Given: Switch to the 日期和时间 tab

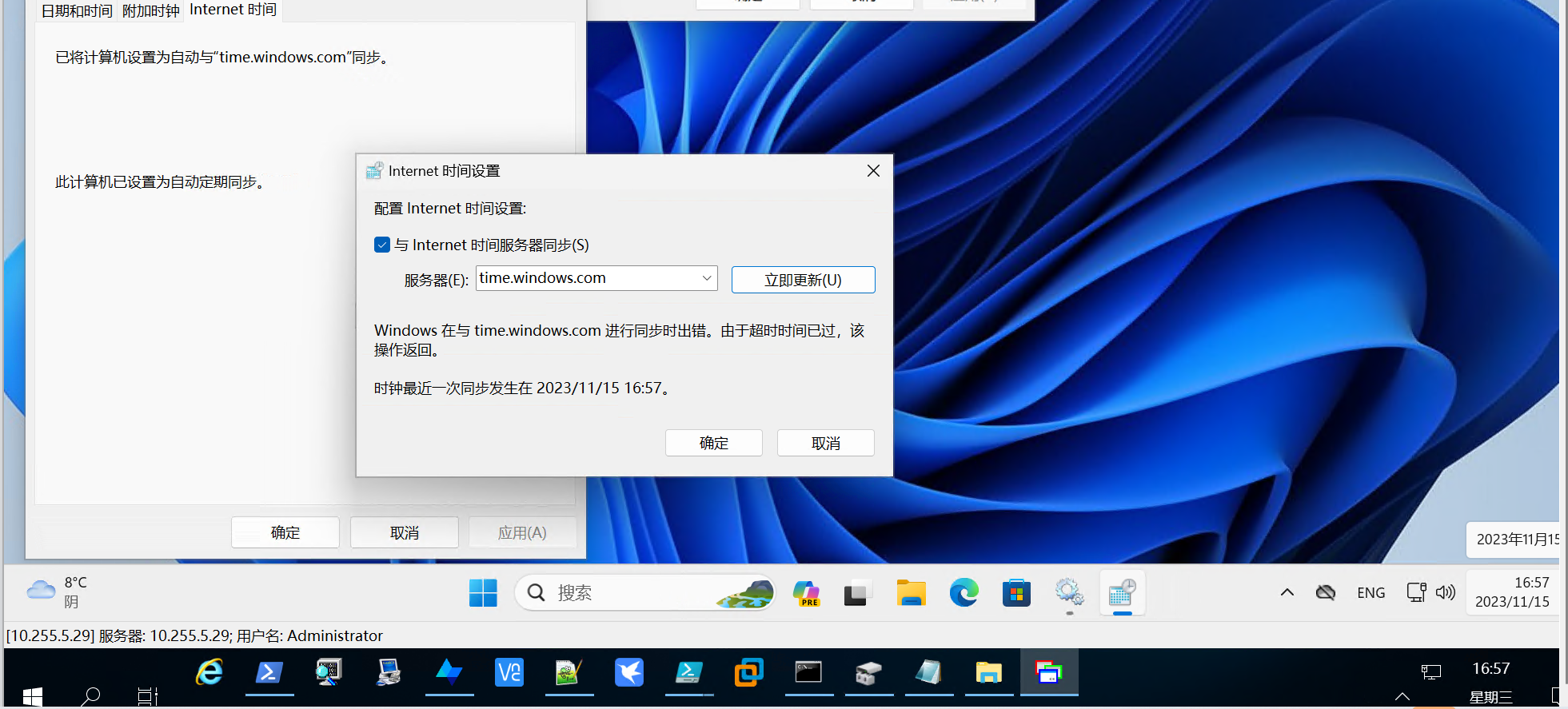Looking at the screenshot, I should click(77, 11).
